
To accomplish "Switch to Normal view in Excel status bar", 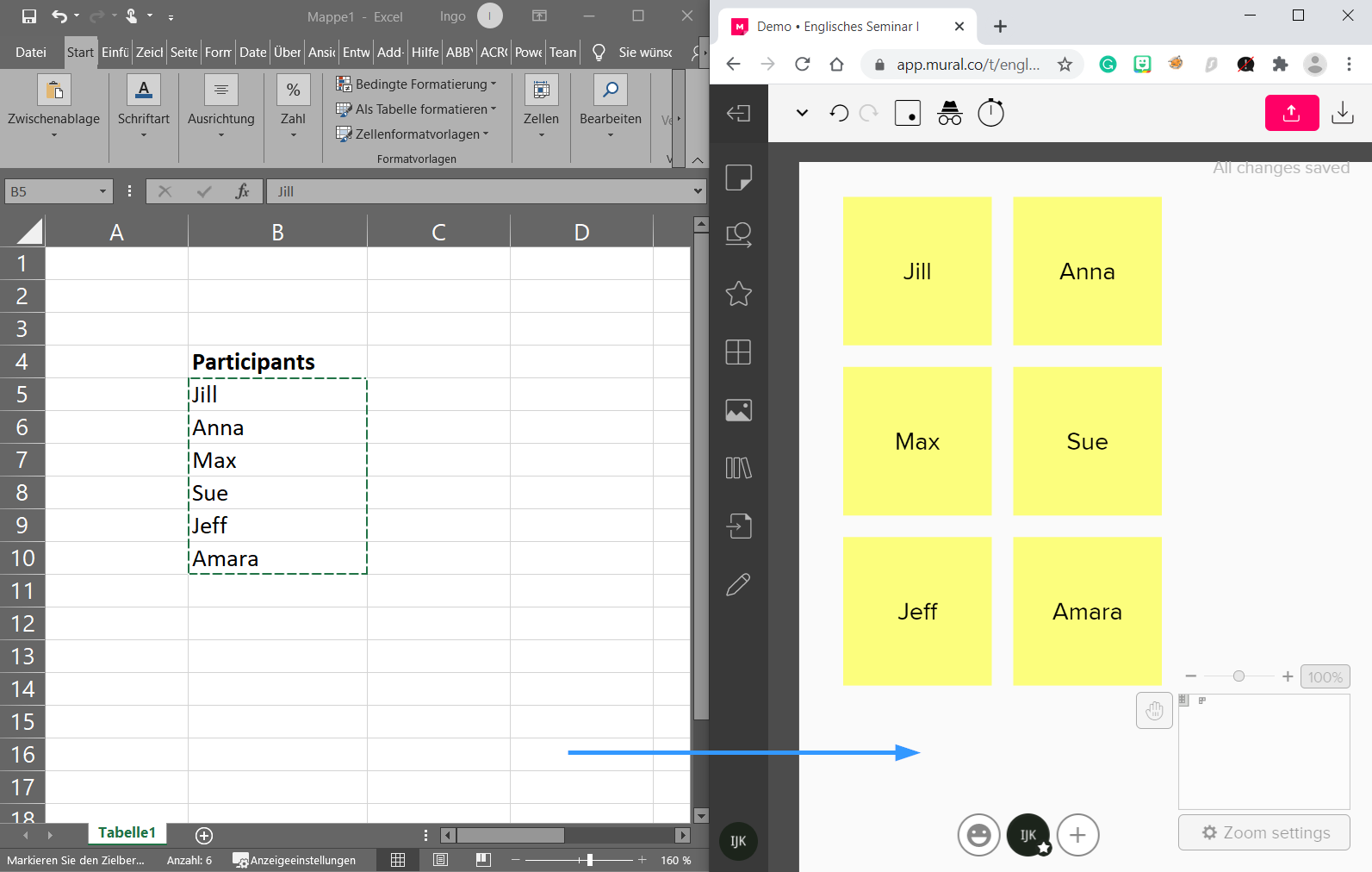I will (x=398, y=860).
